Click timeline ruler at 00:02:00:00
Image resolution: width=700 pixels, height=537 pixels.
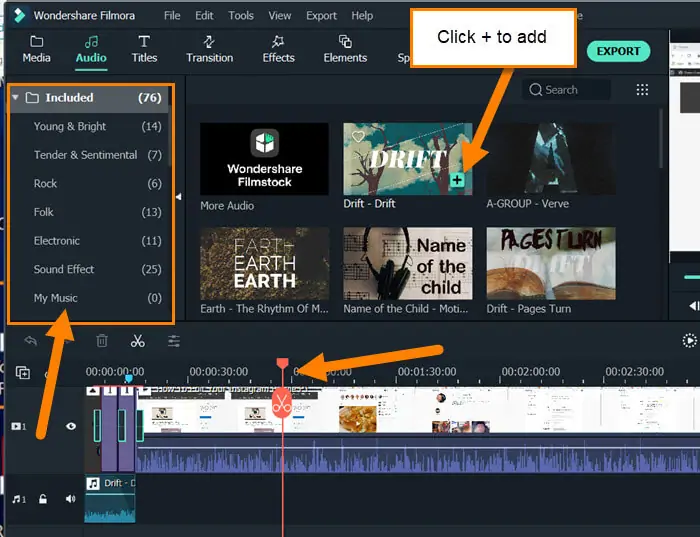click(x=530, y=371)
